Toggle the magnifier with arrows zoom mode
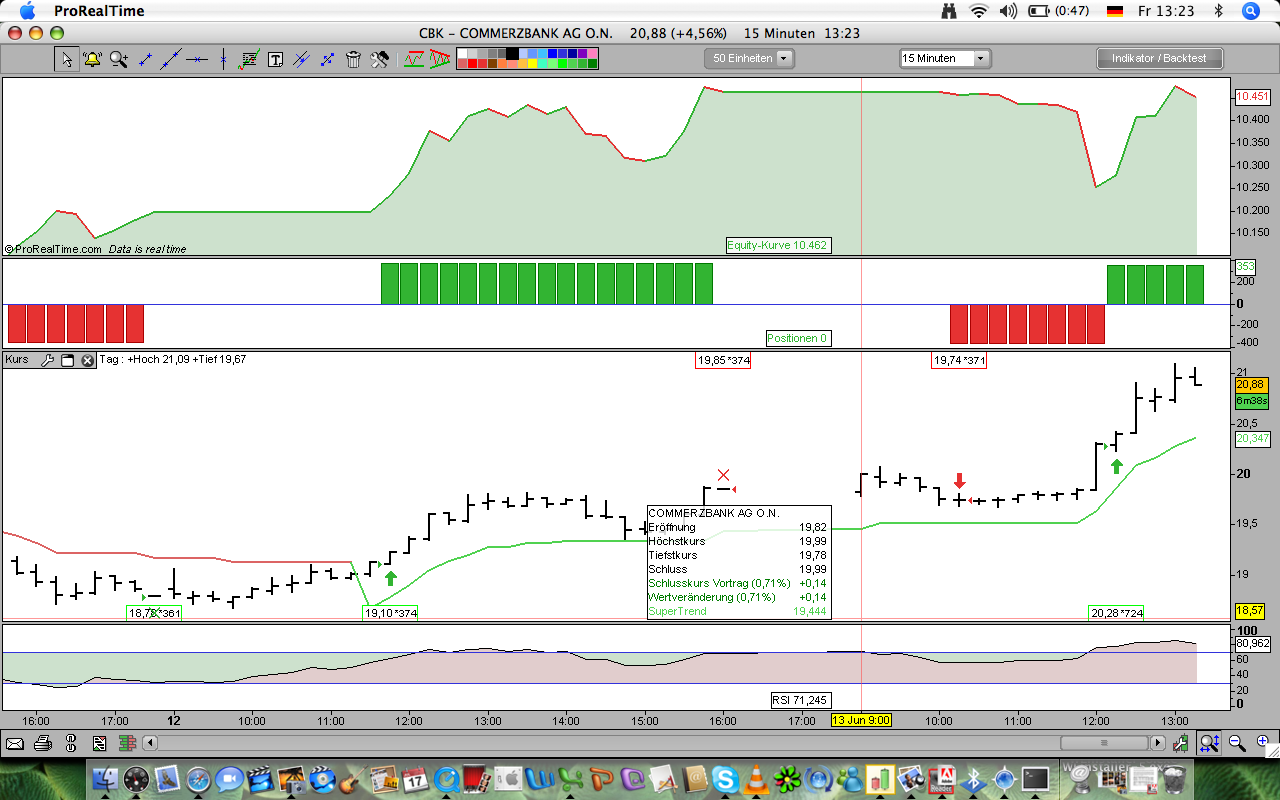Screen dimensions: 1280x800 tap(1209, 743)
